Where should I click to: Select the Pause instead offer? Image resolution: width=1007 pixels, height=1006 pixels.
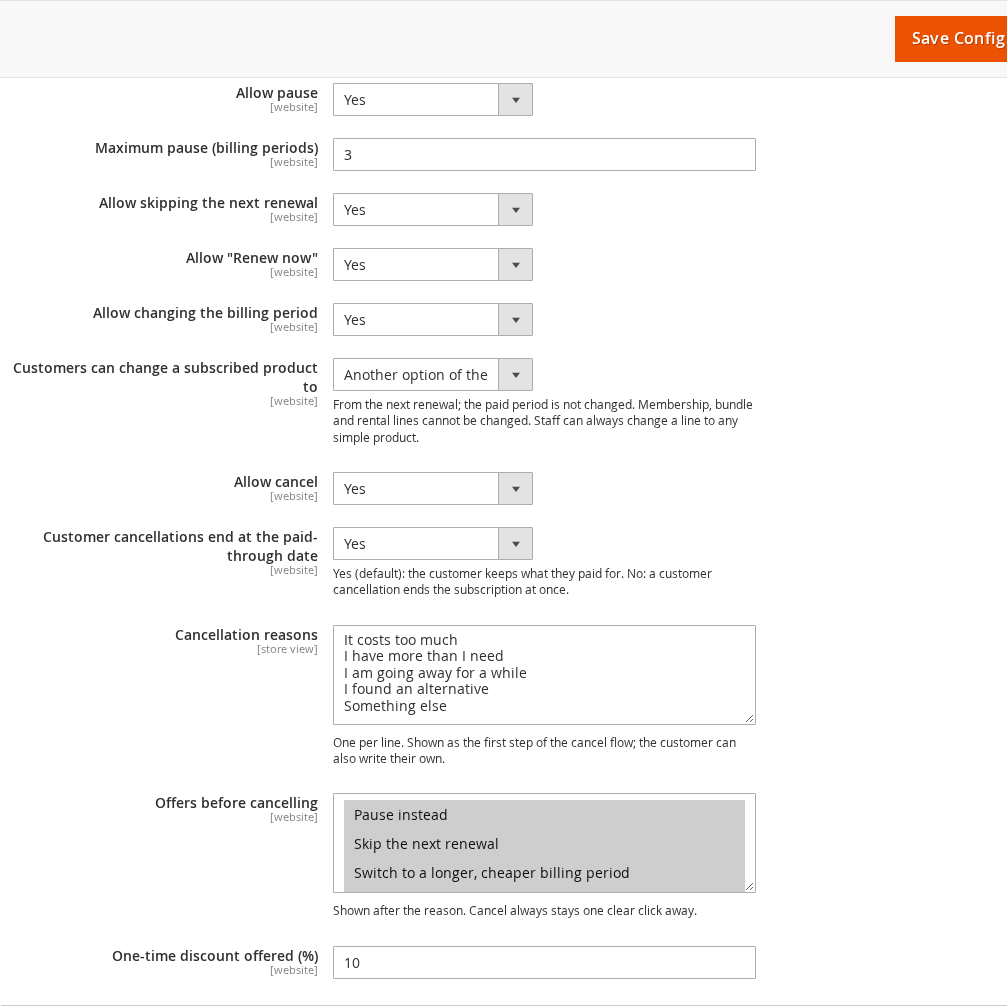[x=544, y=815]
